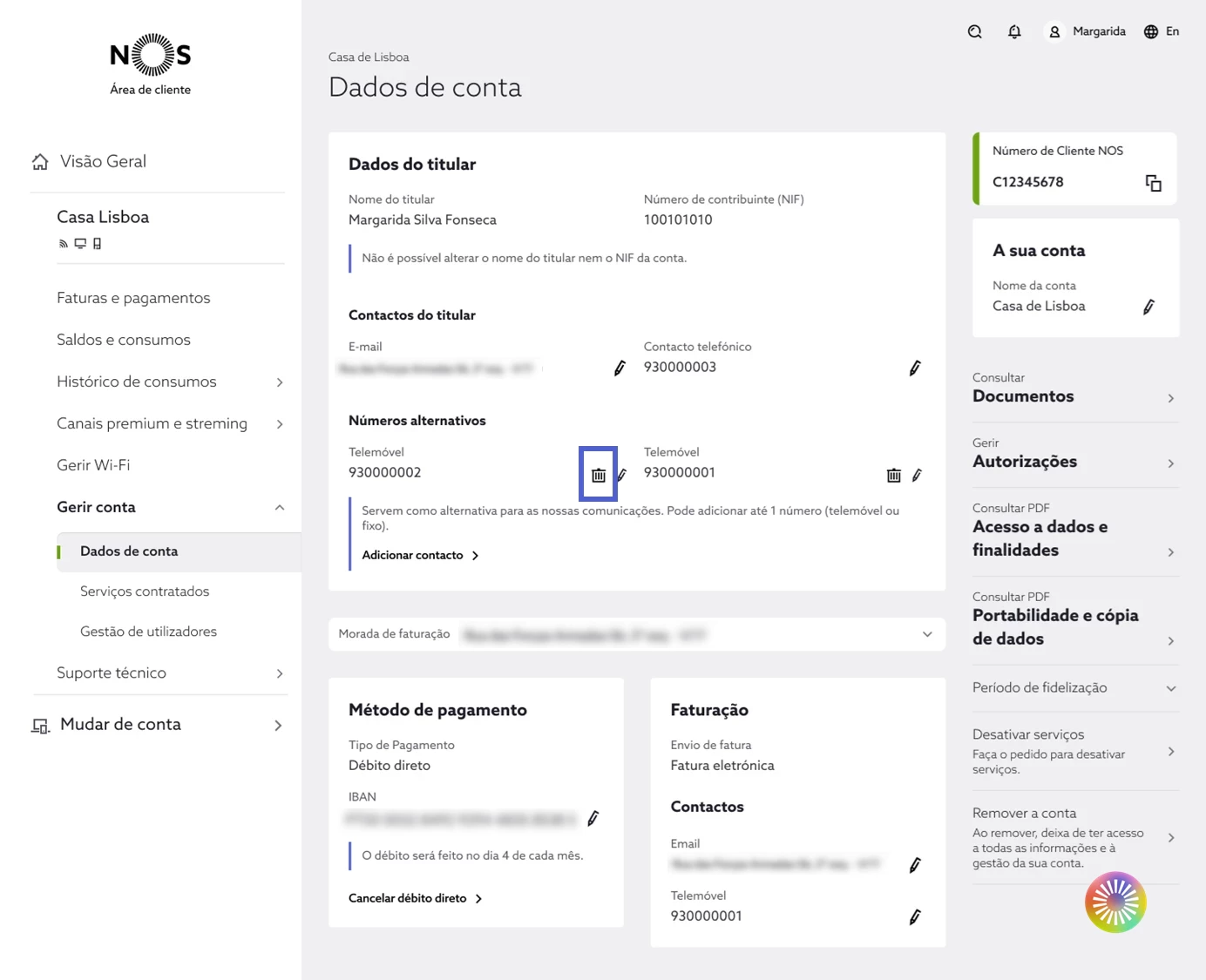Open the colorful assistant chat bubble
This screenshot has height=980, width=1206.
pos(1115,902)
